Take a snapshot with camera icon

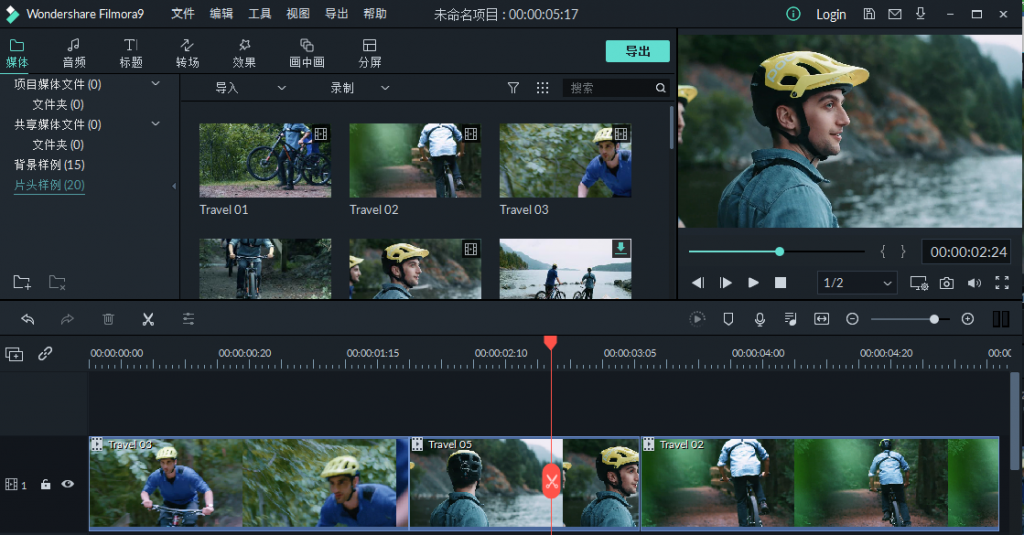point(946,283)
